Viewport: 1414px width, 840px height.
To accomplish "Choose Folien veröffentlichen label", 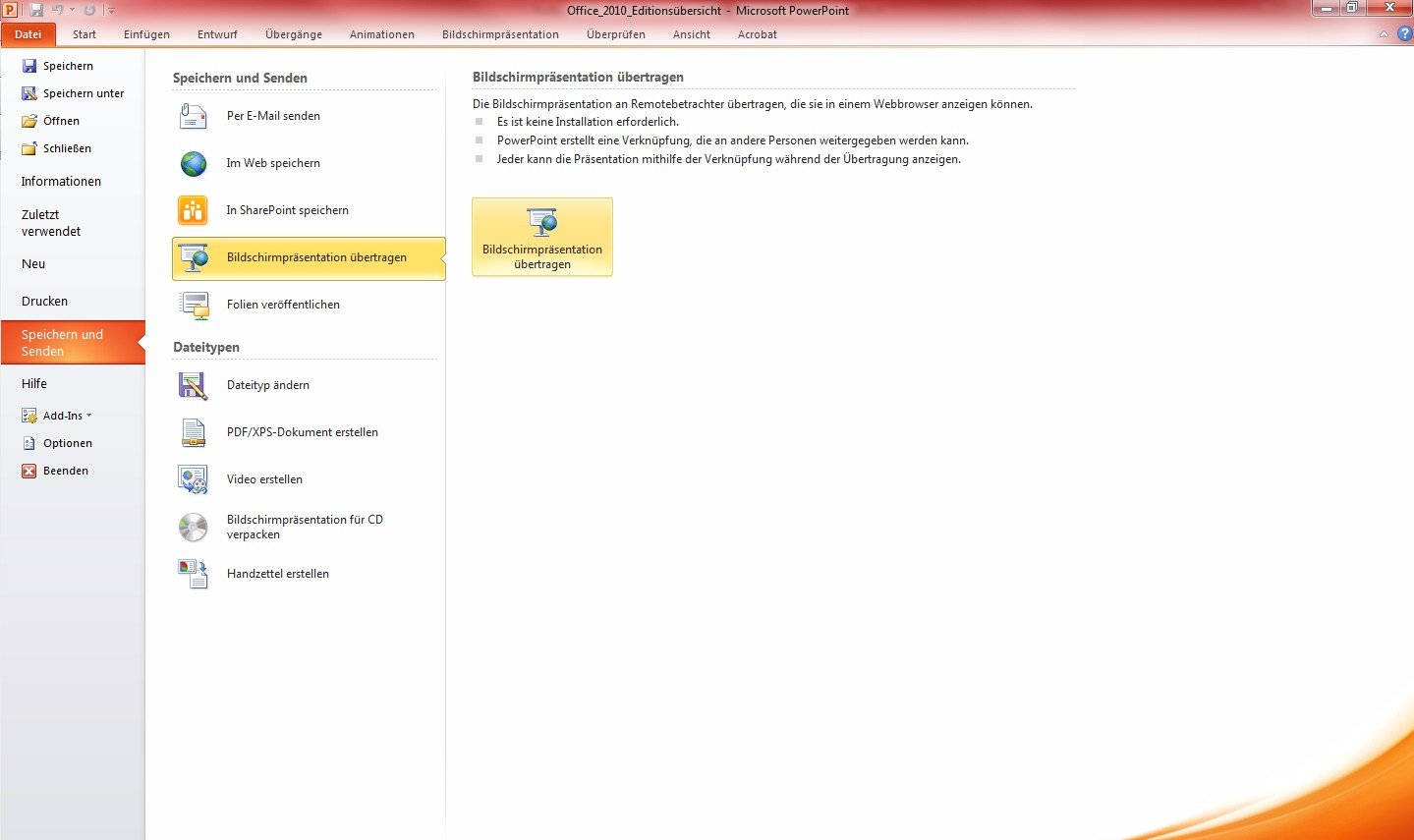I will point(283,305).
